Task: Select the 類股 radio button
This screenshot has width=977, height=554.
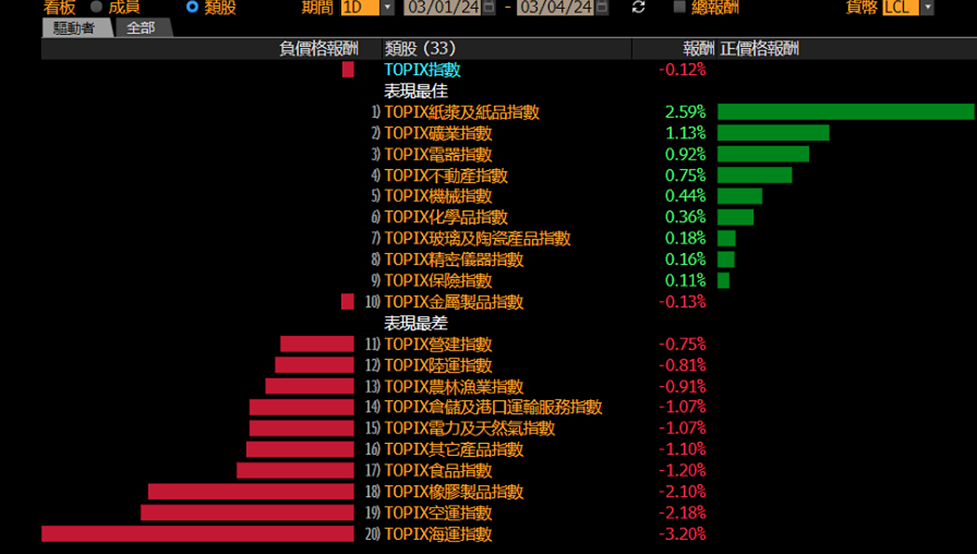Action: [192, 7]
